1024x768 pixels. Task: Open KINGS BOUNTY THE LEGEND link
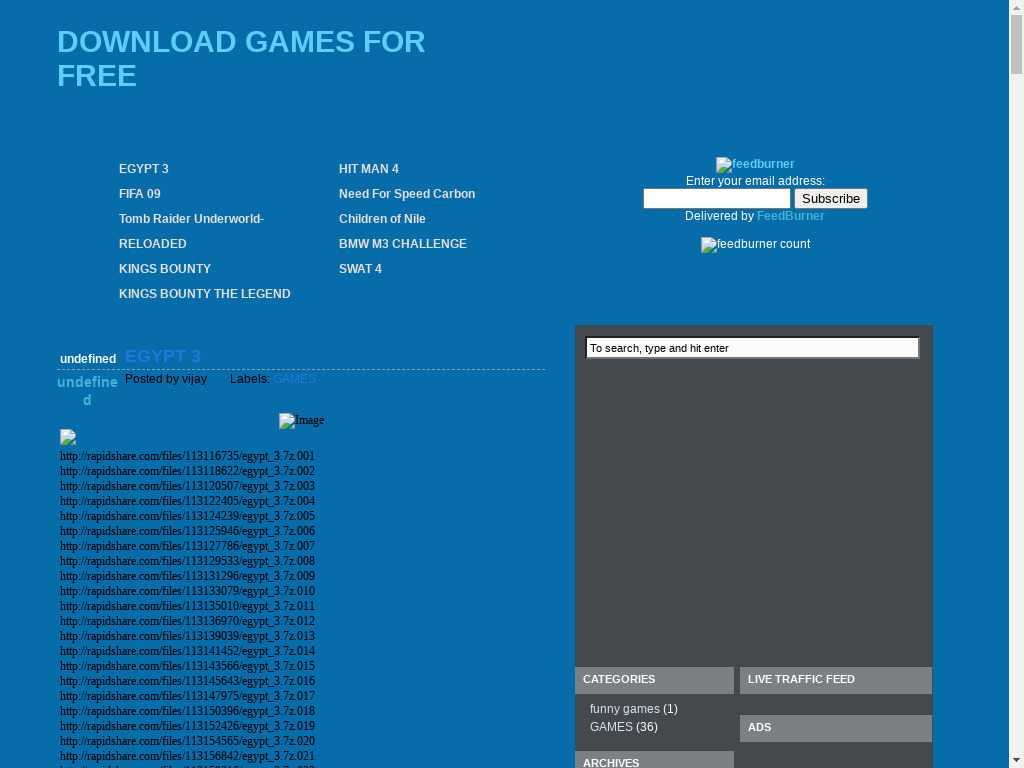click(204, 294)
